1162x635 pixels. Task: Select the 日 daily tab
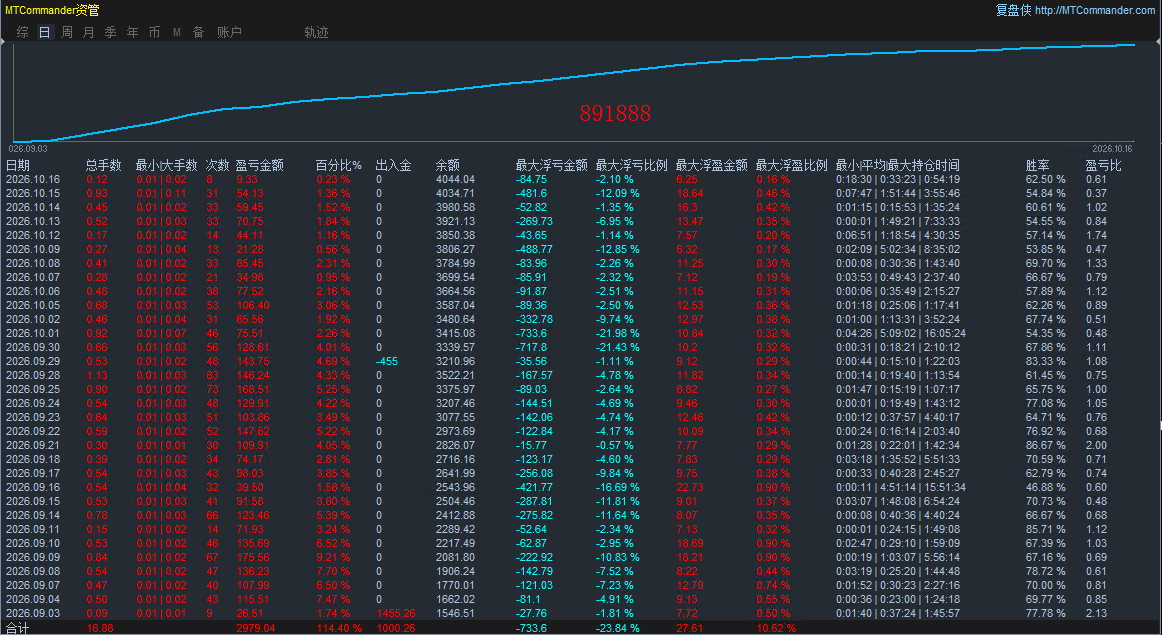coord(44,32)
